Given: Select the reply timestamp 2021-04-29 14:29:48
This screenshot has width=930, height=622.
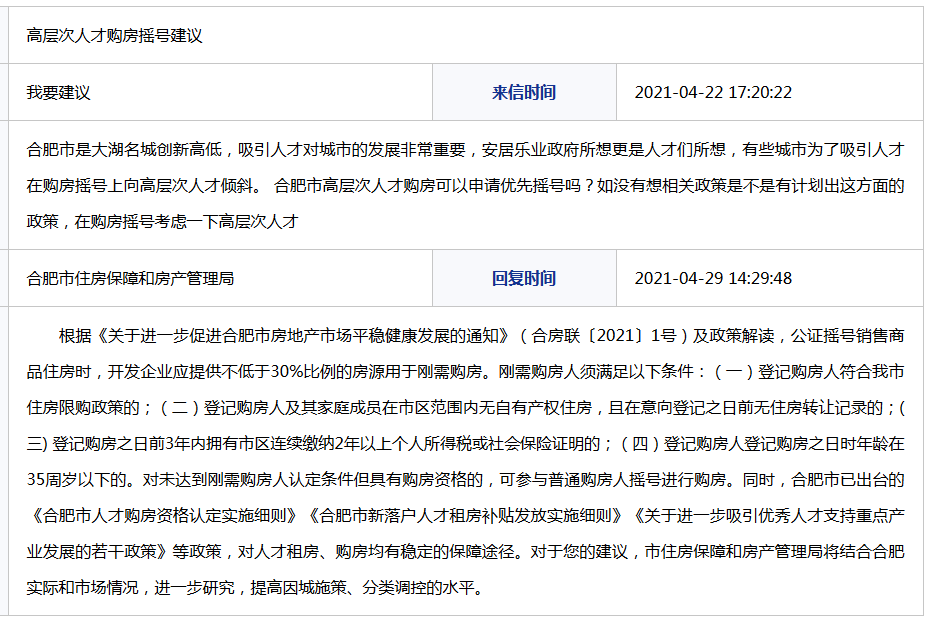Looking at the screenshot, I should (713, 279).
